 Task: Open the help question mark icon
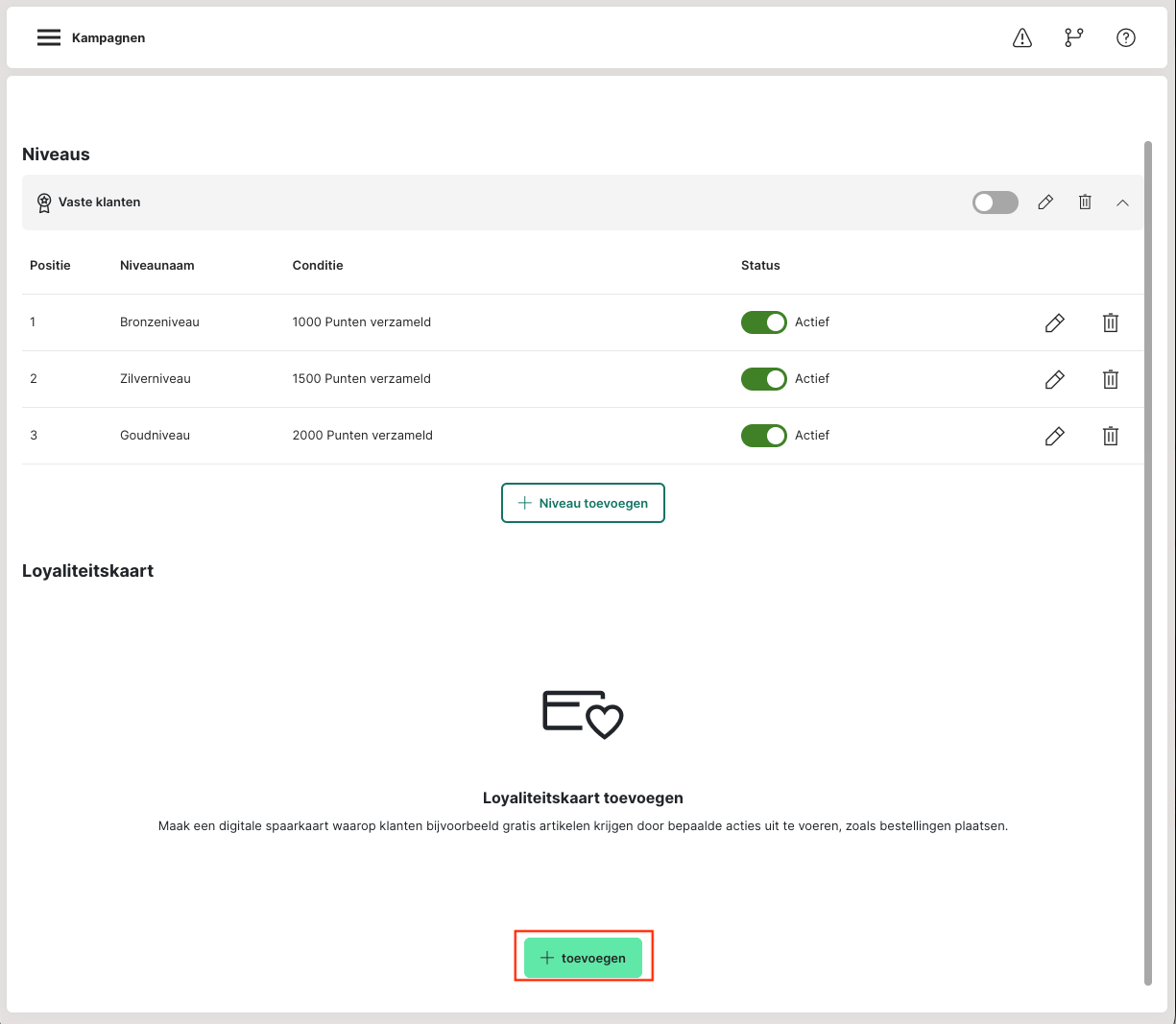click(1126, 37)
